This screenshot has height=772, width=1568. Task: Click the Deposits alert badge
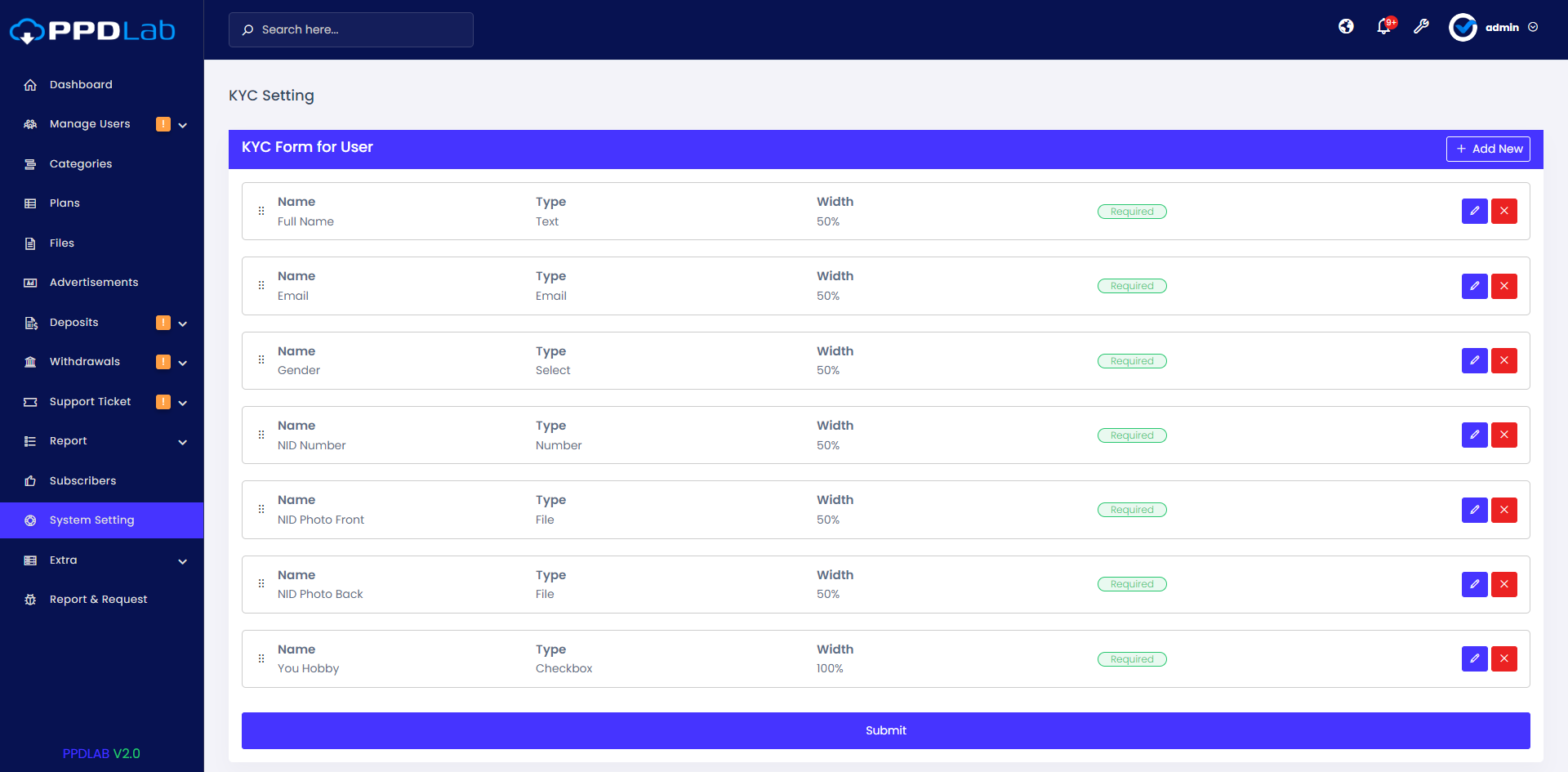click(163, 323)
